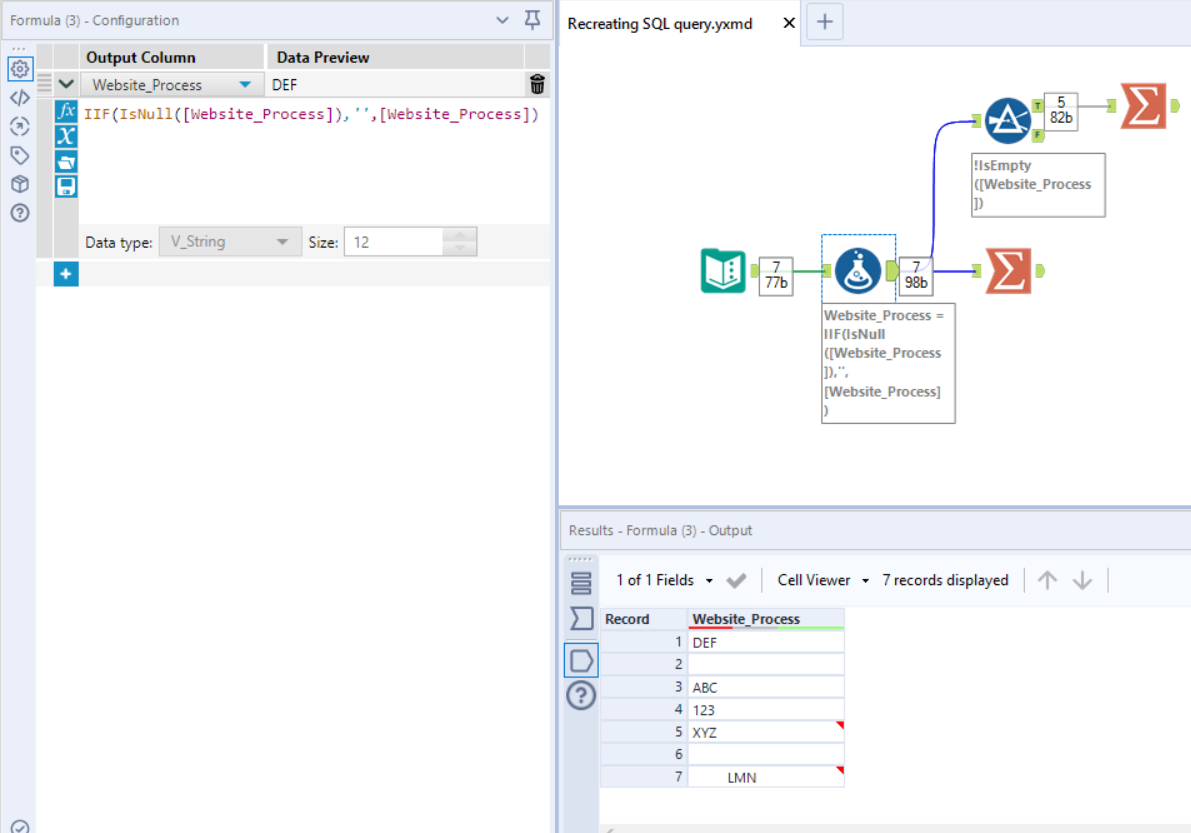Image resolution: width=1191 pixels, height=833 pixels.
Task: Switch Results to metadata view
Action: [x=581, y=619]
